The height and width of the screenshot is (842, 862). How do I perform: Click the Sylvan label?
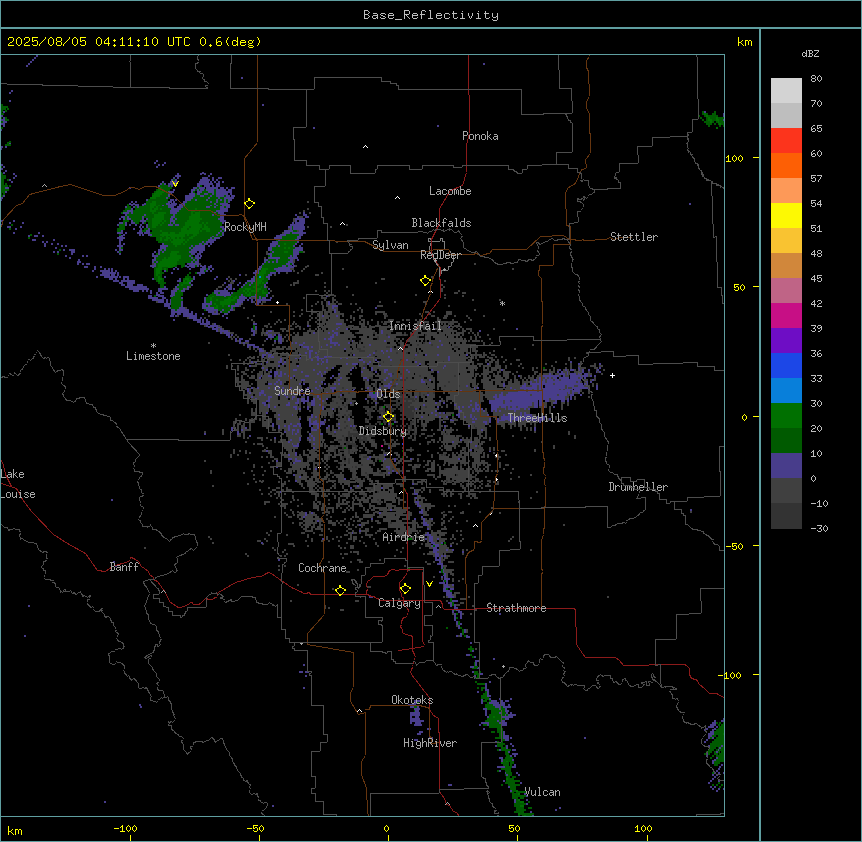390,245
